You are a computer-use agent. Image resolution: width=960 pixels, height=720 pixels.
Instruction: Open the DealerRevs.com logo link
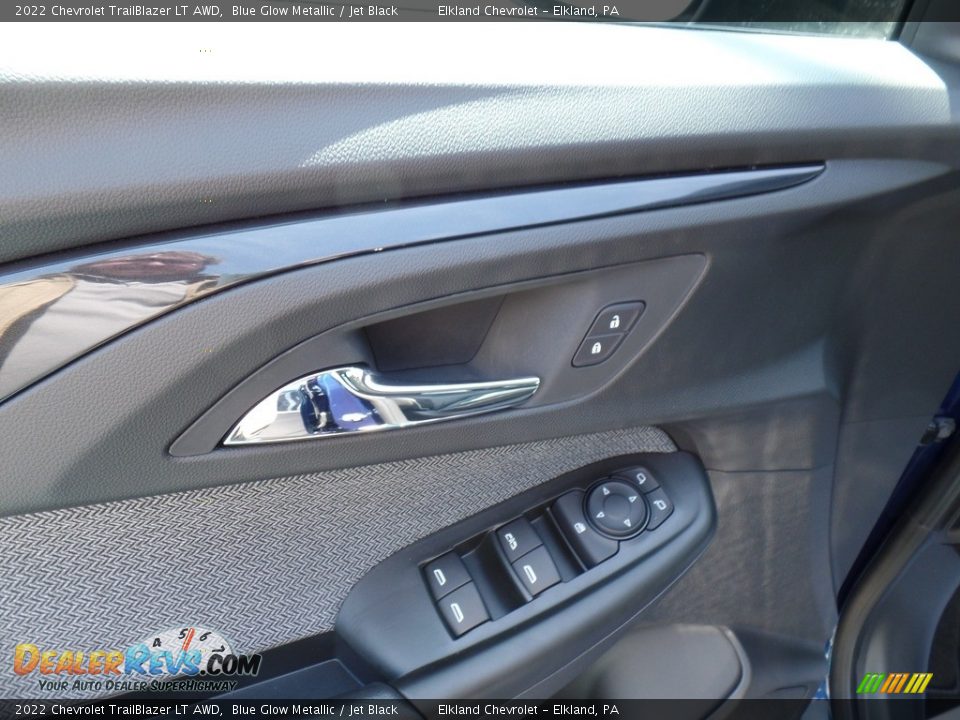click(x=137, y=660)
